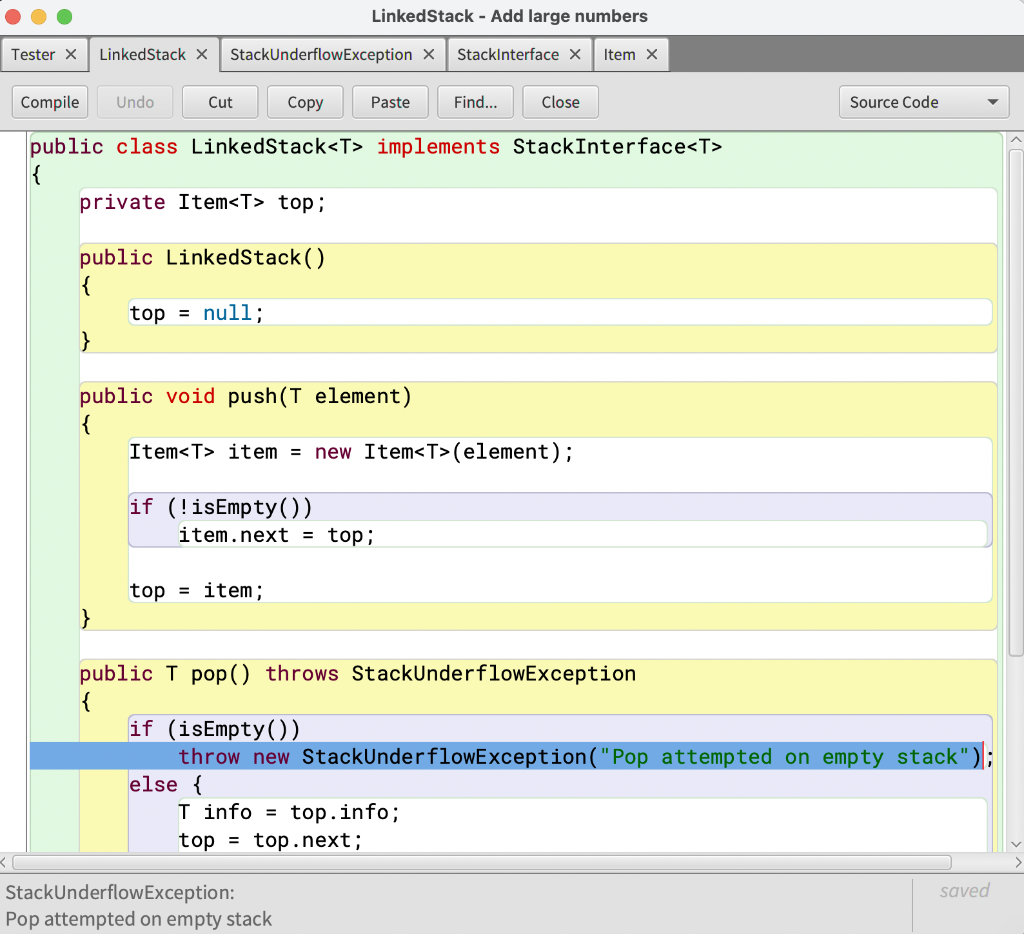Click the Paste button
This screenshot has width=1024, height=934.
point(390,101)
